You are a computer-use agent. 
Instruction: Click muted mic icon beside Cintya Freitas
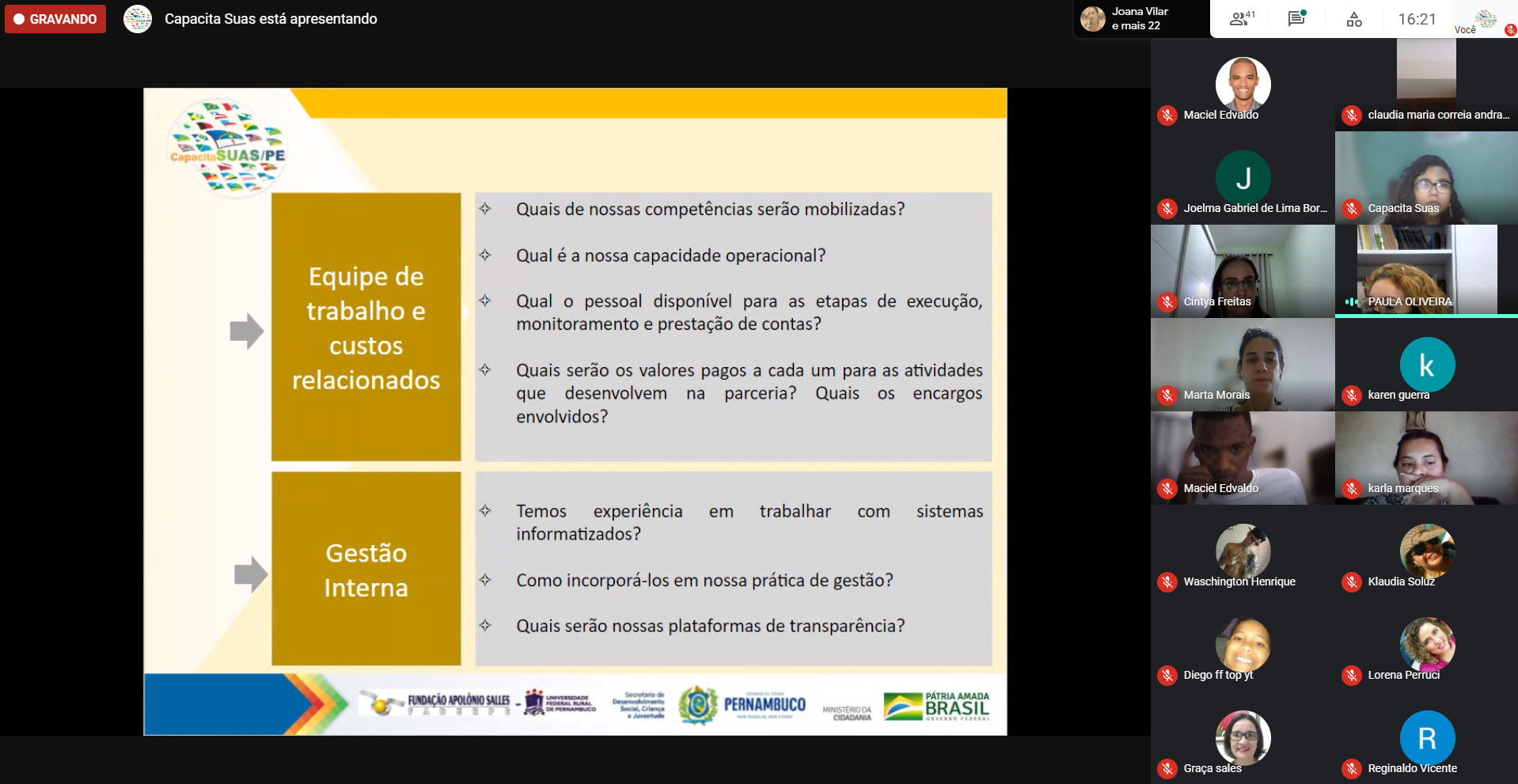1167,301
